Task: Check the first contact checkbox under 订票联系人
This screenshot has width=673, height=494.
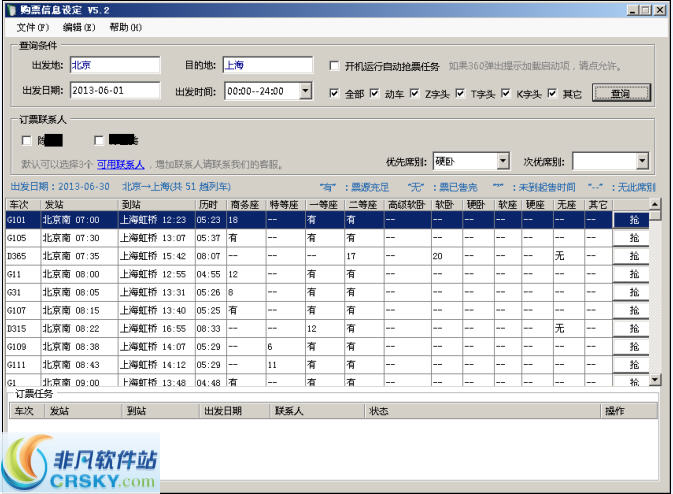Action: (27, 140)
